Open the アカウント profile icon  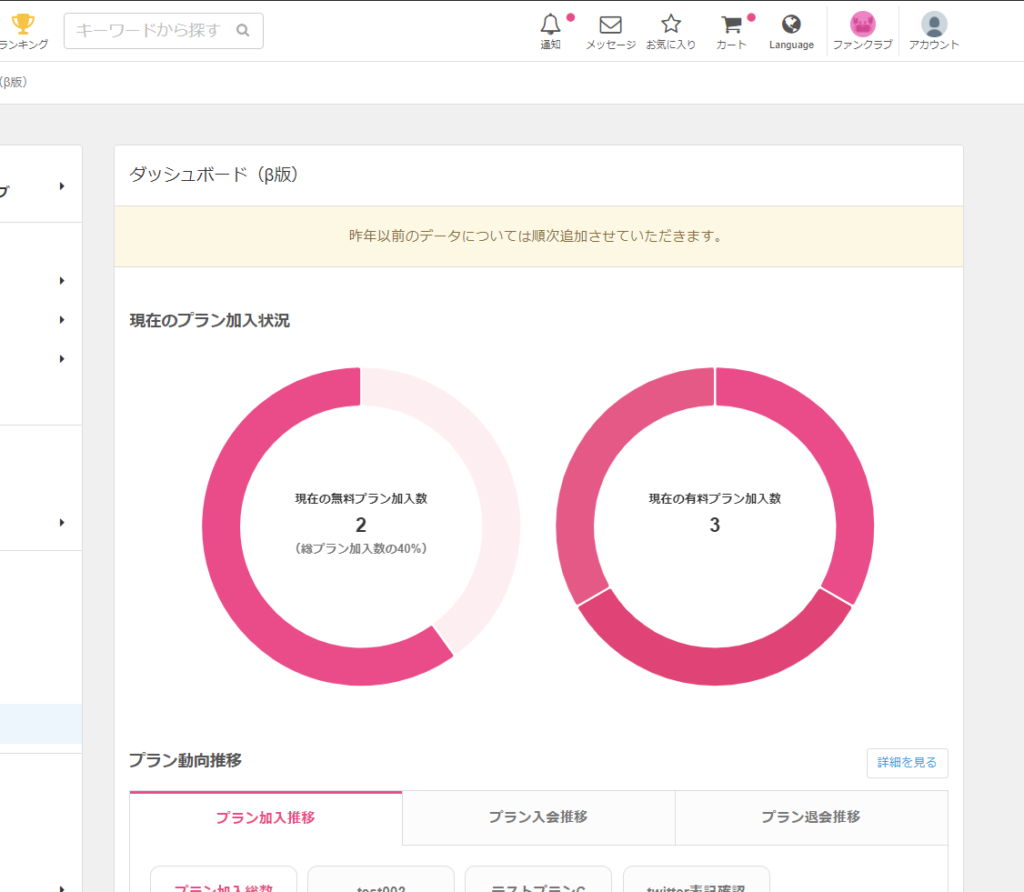[934, 22]
